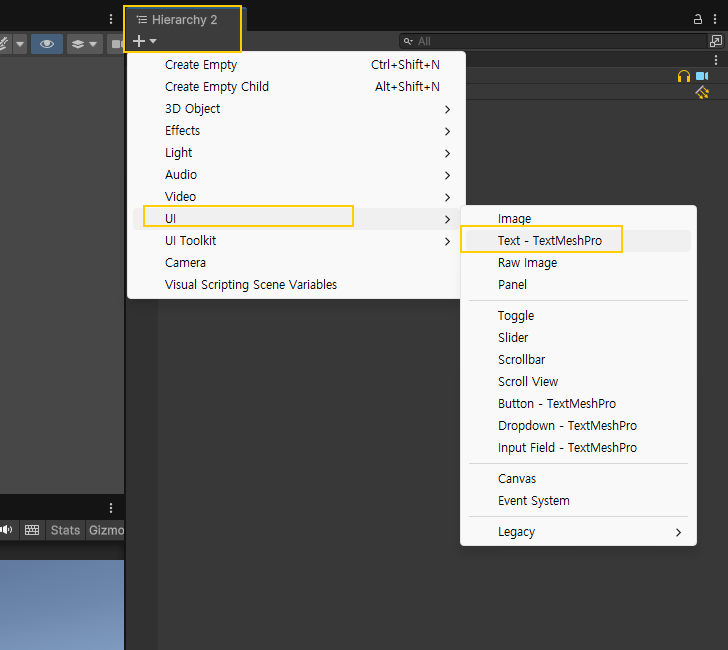
Task: Click the Hierarchy panel lock icon
Action: click(x=698, y=19)
